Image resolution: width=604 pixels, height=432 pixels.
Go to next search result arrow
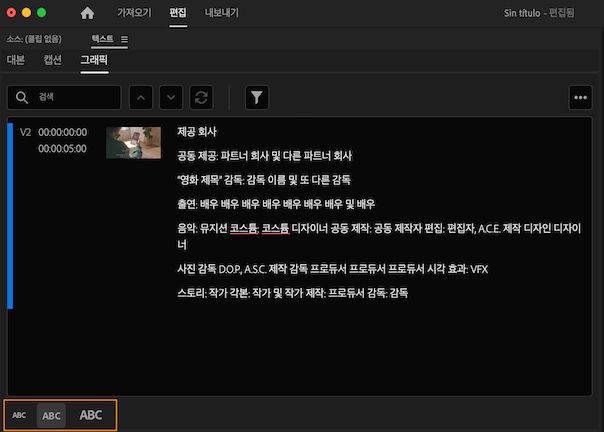171,97
